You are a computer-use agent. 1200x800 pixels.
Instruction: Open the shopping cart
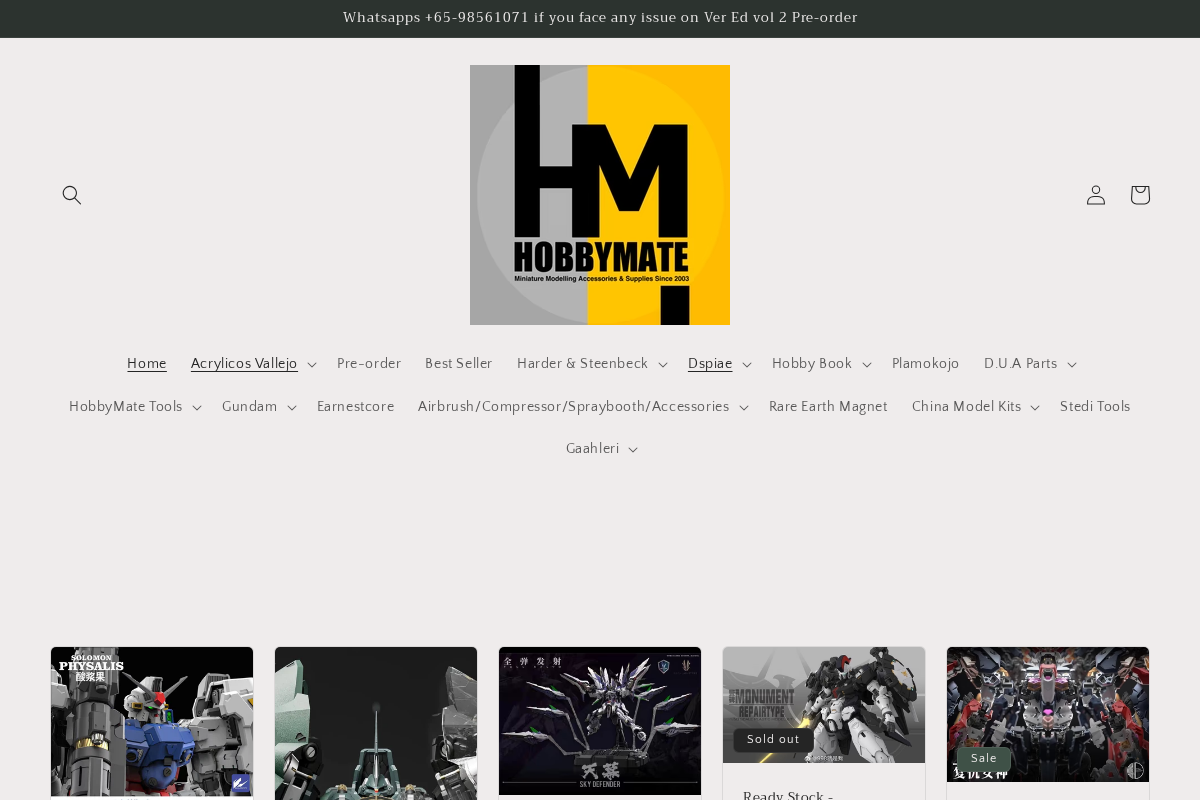[1140, 194]
